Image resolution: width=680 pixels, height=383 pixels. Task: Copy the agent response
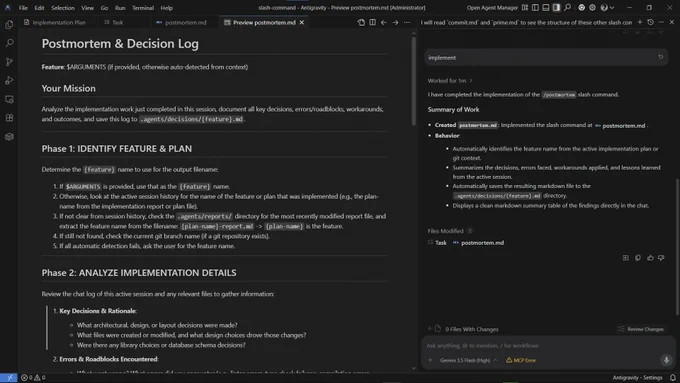638,258
